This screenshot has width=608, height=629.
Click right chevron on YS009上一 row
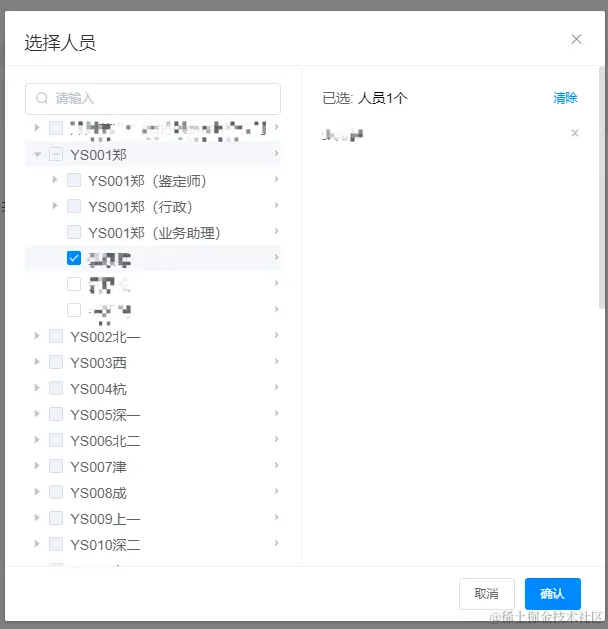276,517
